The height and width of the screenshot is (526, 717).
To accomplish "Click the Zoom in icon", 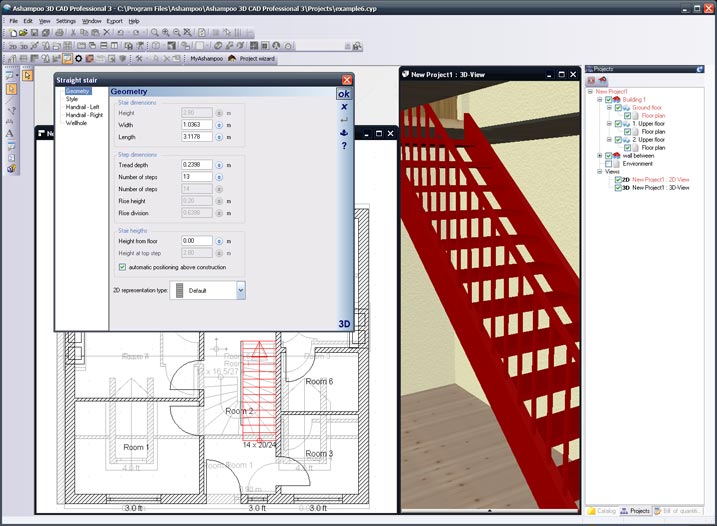I will (x=166, y=33).
